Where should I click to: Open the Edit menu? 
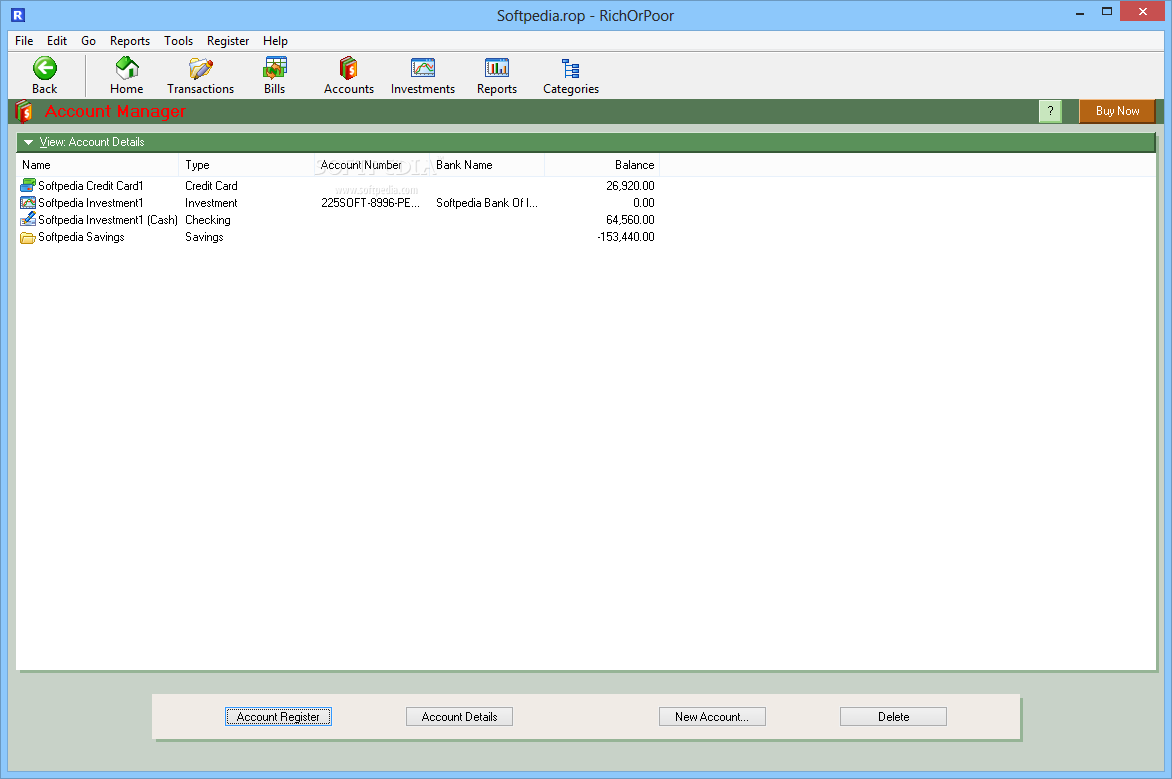[x=57, y=41]
